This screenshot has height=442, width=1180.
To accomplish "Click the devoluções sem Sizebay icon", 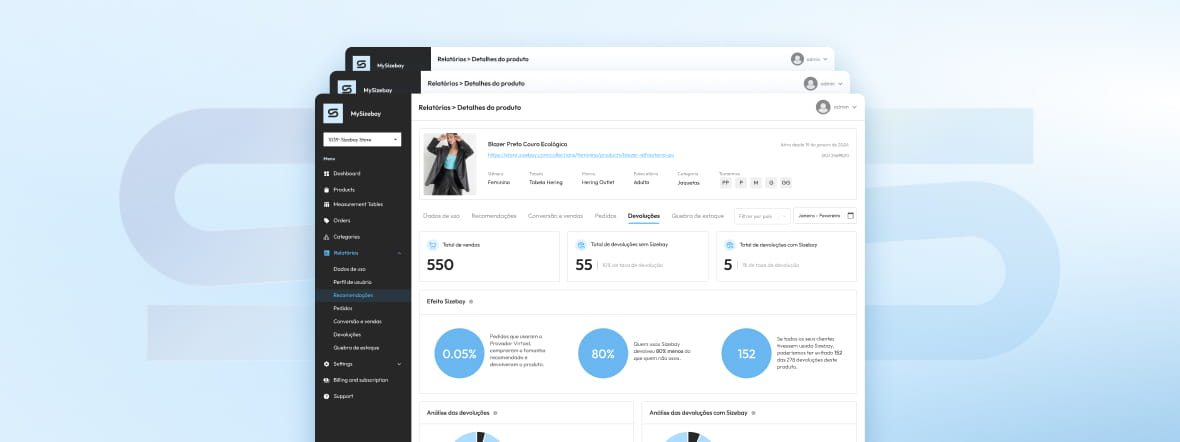I will [581, 245].
